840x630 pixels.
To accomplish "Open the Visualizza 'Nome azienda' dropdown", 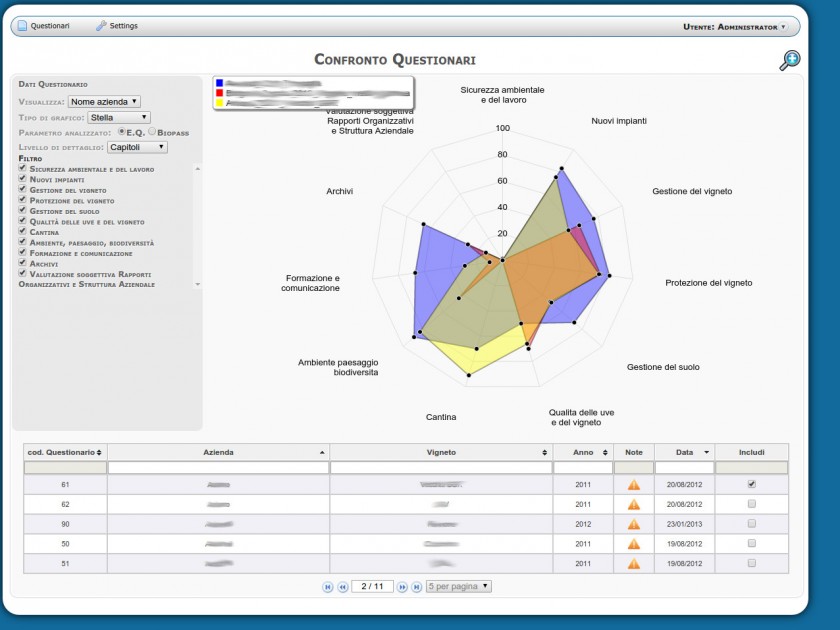I will pos(105,102).
